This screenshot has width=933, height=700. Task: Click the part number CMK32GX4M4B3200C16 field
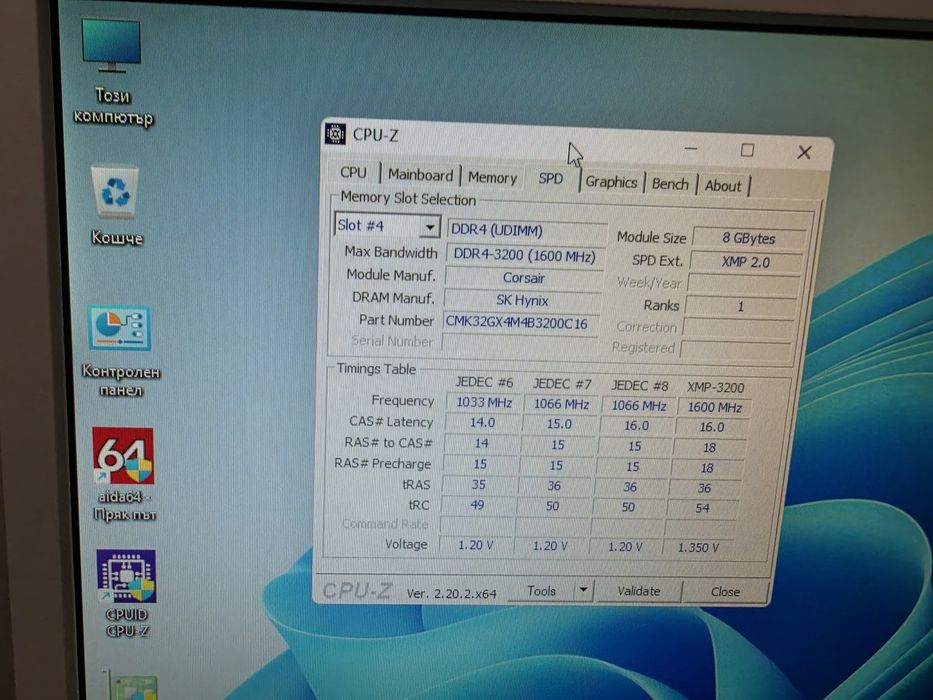pos(520,322)
